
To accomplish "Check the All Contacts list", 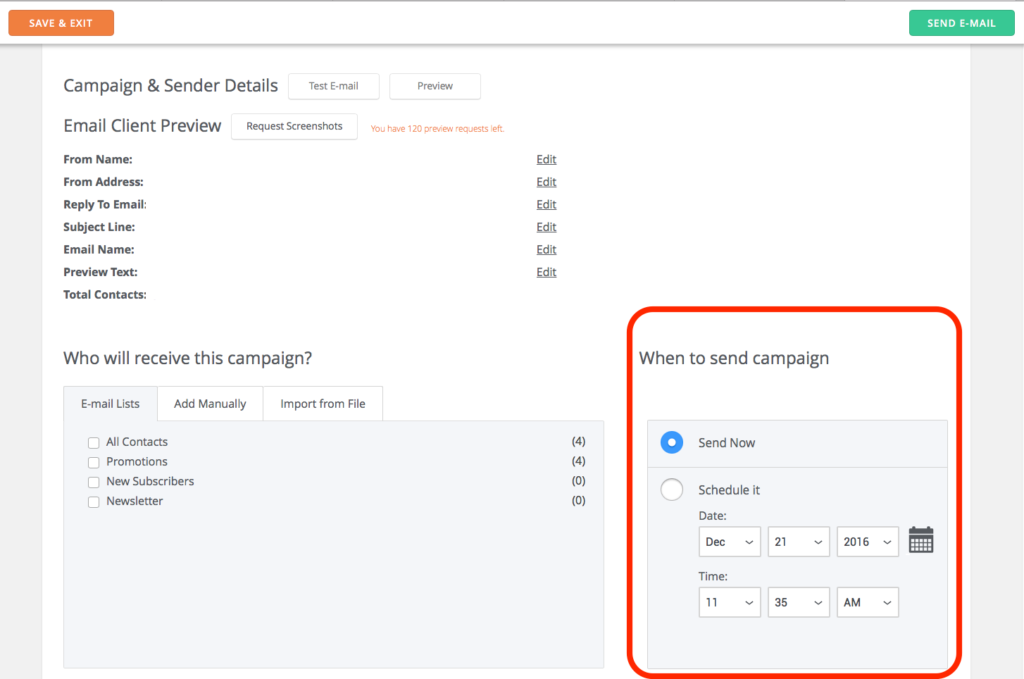I will (x=93, y=441).
